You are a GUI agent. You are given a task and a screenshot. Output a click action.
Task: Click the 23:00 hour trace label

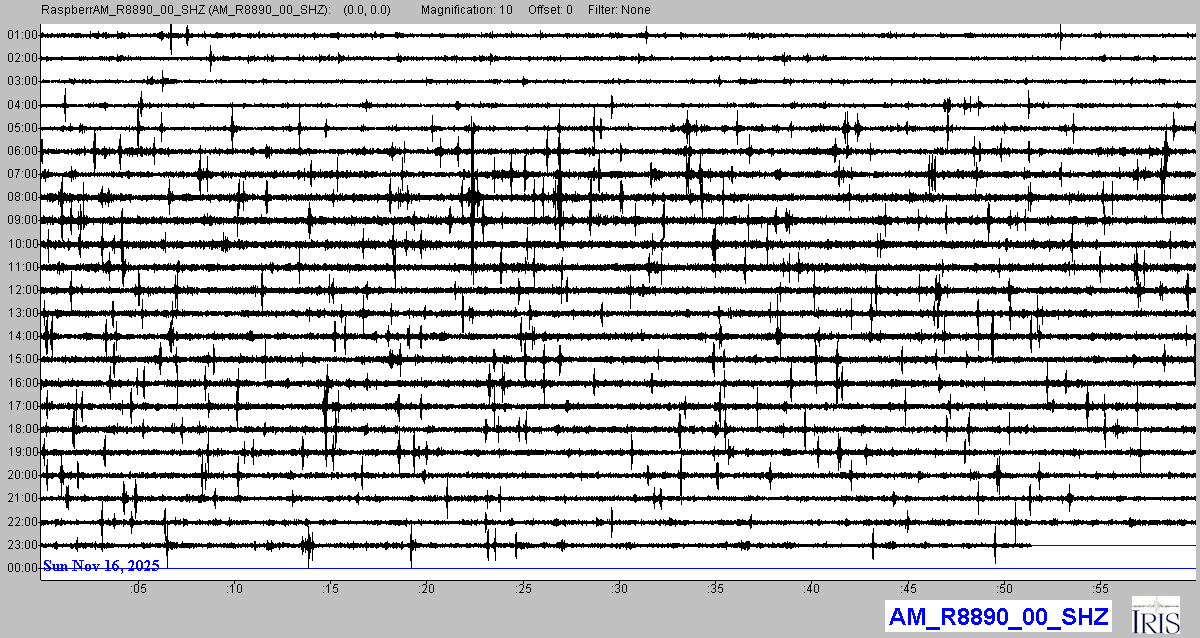pyautogui.click(x=22, y=545)
